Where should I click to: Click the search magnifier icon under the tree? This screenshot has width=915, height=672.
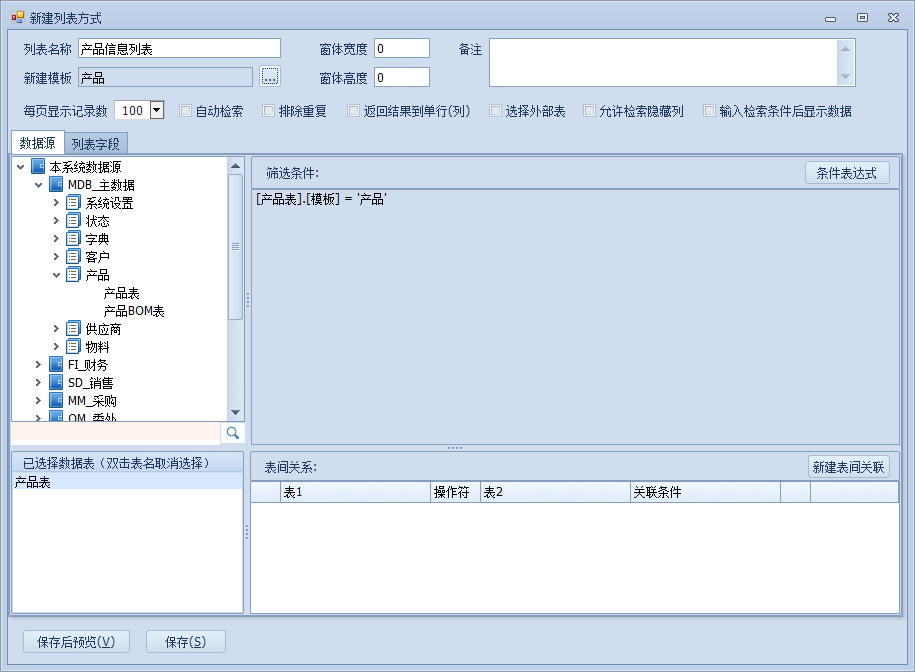[x=232, y=432]
